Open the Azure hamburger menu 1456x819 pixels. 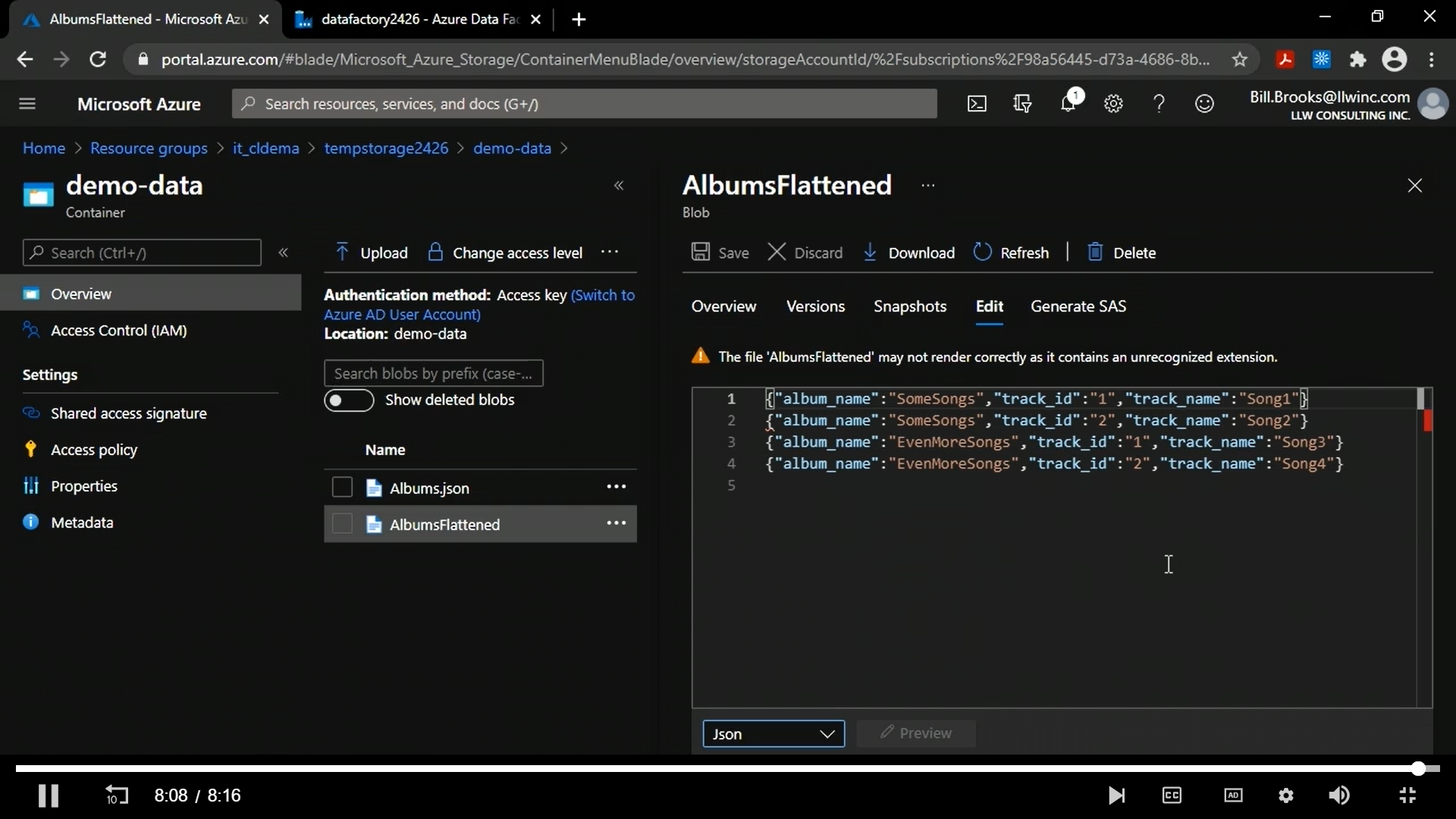point(27,104)
